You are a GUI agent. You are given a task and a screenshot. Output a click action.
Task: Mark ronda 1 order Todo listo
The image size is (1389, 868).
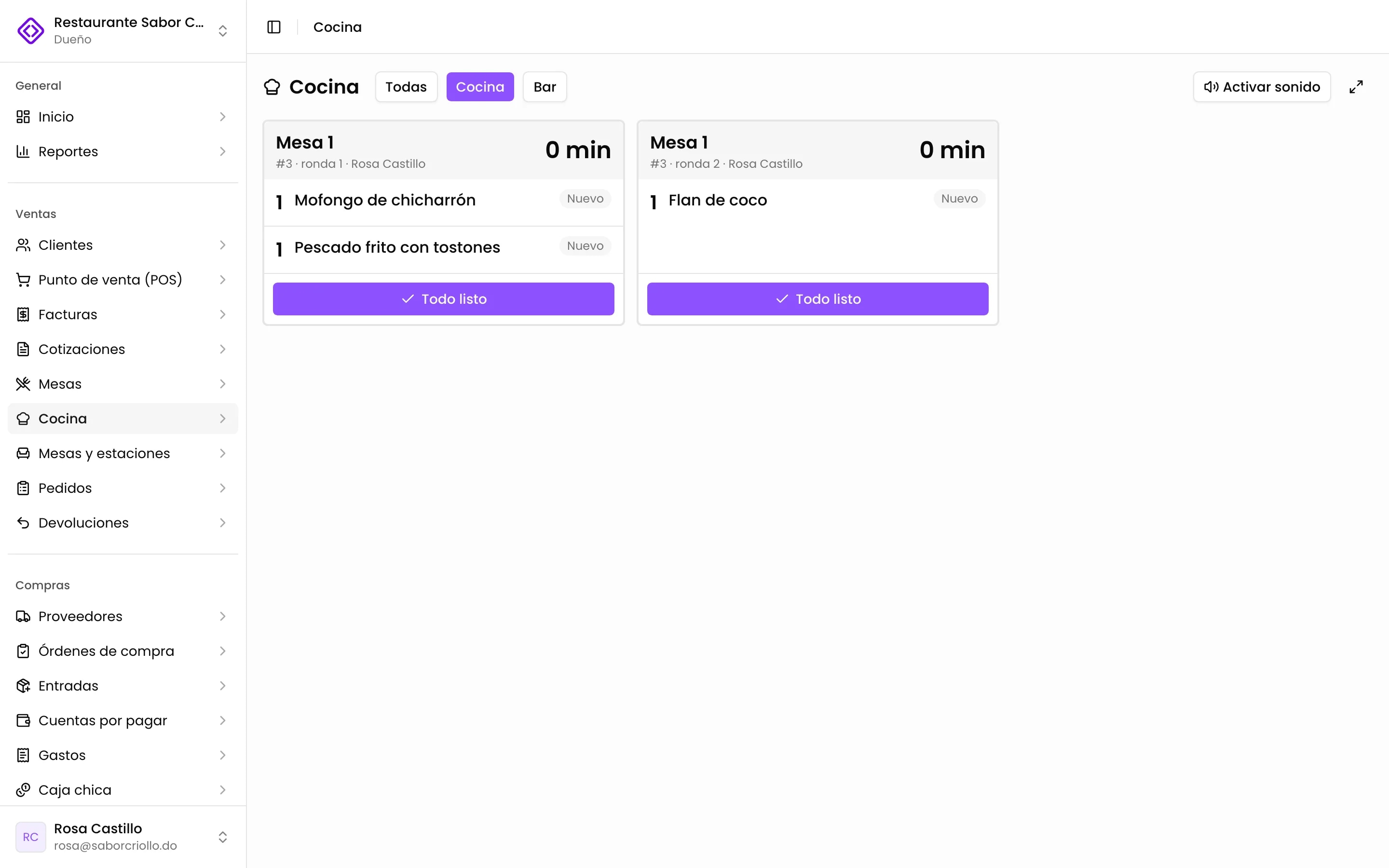click(443, 298)
